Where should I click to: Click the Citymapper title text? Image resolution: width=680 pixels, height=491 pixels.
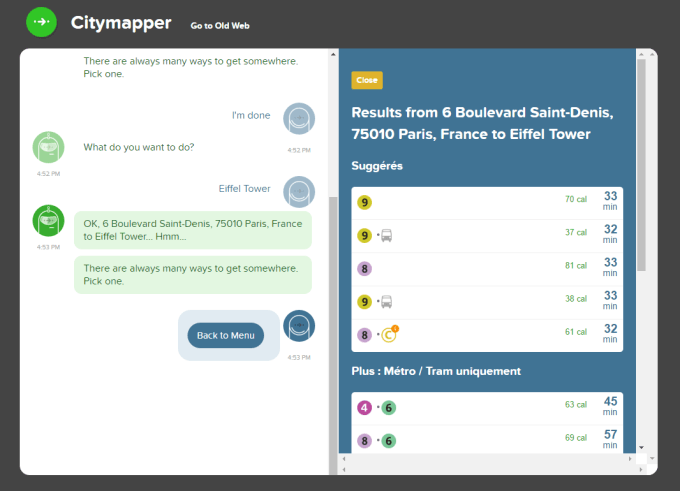coord(121,23)
